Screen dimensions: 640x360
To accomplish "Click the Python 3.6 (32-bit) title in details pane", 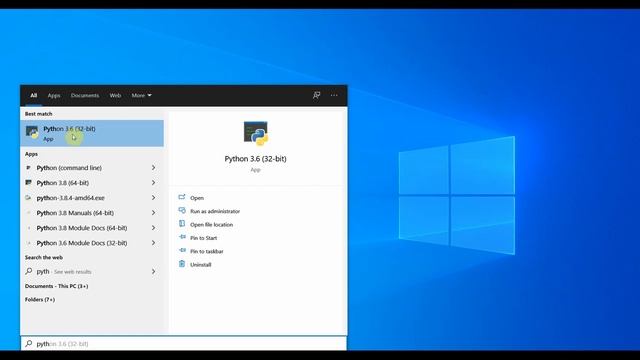I will (x=256, y=159).
